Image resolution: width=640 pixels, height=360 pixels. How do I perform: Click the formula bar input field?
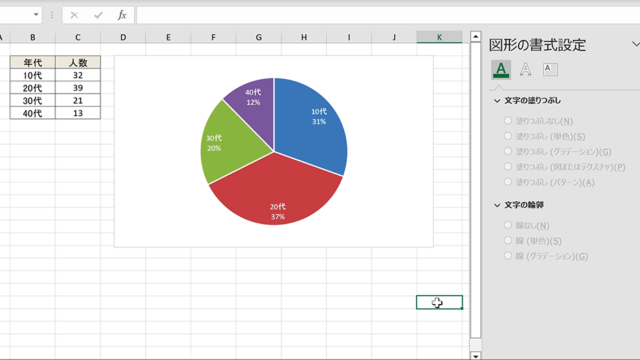click(388, 16)
